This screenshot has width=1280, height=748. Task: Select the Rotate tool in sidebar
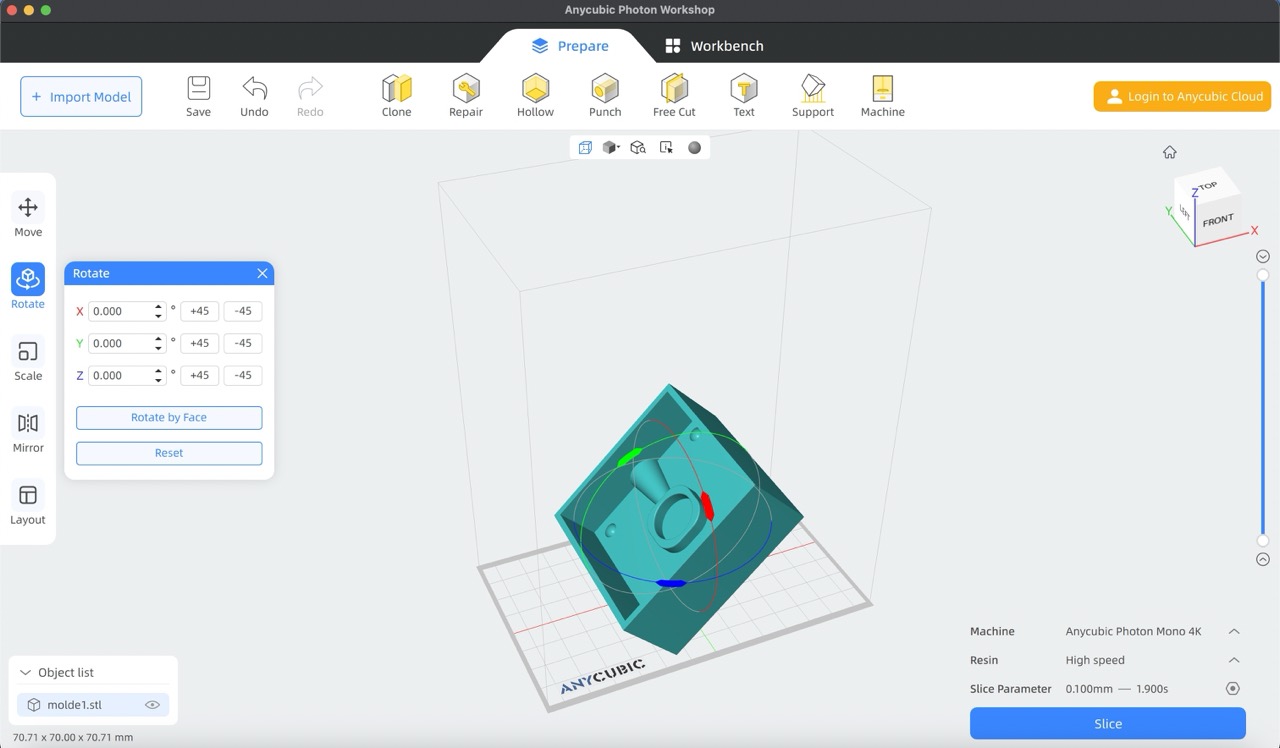pos(28,288)
